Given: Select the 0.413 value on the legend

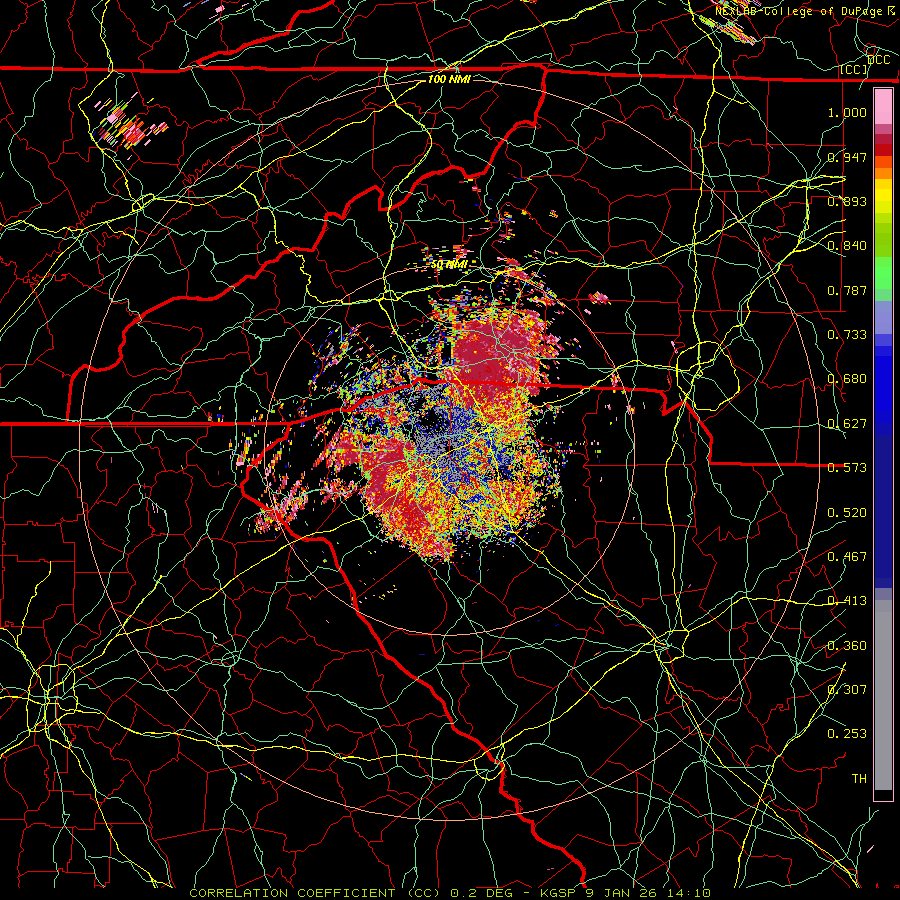Looking at the screenshot, I should 847,601.
